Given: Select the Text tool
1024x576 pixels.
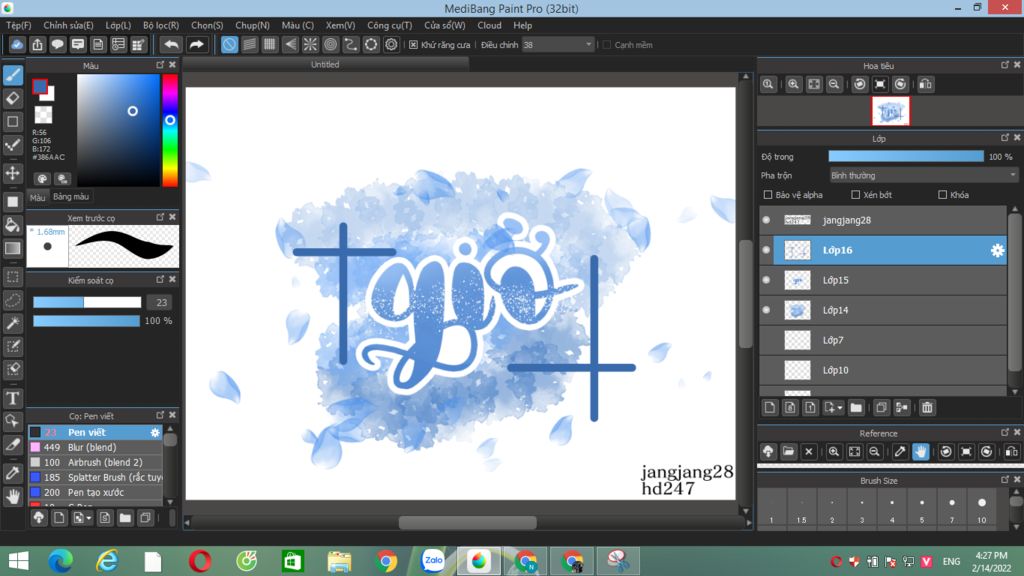Looking at the screenshot, I should click(x=12, y=398).
